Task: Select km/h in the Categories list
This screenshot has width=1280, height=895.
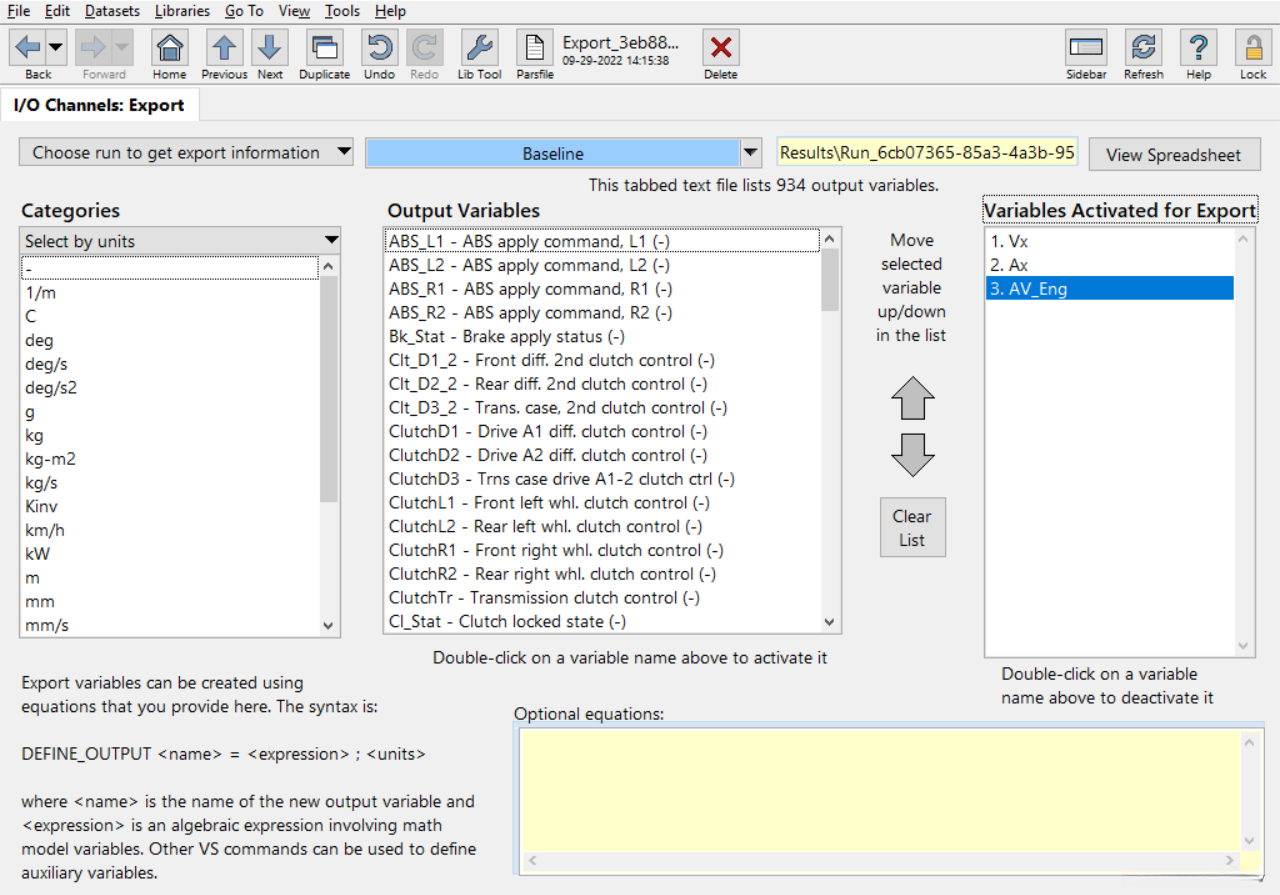Action: (x=45, y=530)
